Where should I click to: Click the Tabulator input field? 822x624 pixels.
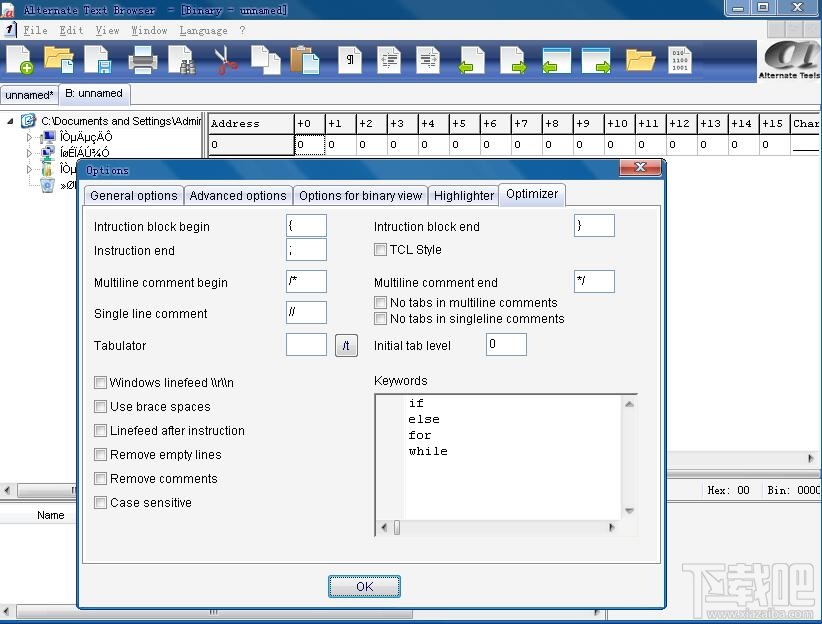[x=306, y=345]
